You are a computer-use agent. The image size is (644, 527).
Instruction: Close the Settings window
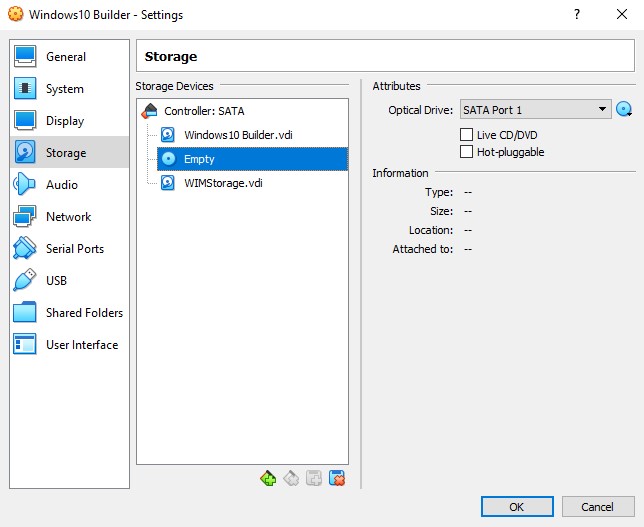click(x=622, y=14)
